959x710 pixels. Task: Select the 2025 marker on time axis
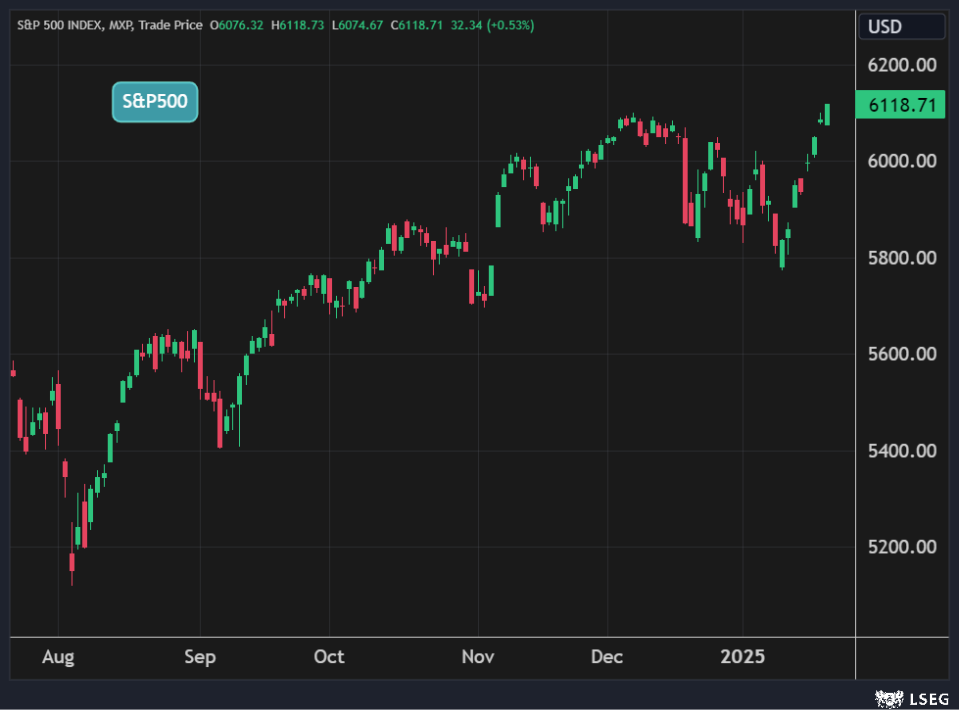[x=743, y=657]
